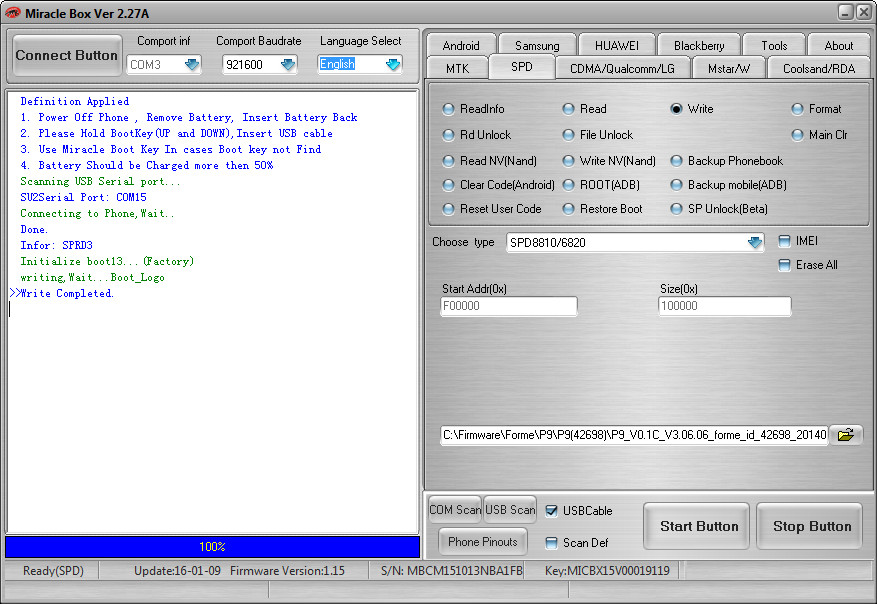Click the USB Scan button
The image size is (877, 604).
click(x=510, y=509)
